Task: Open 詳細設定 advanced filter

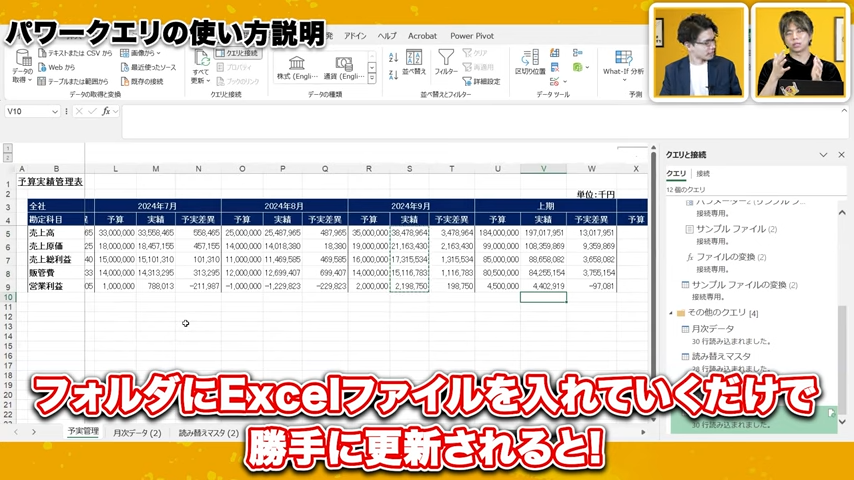Action: pos(481,81)
